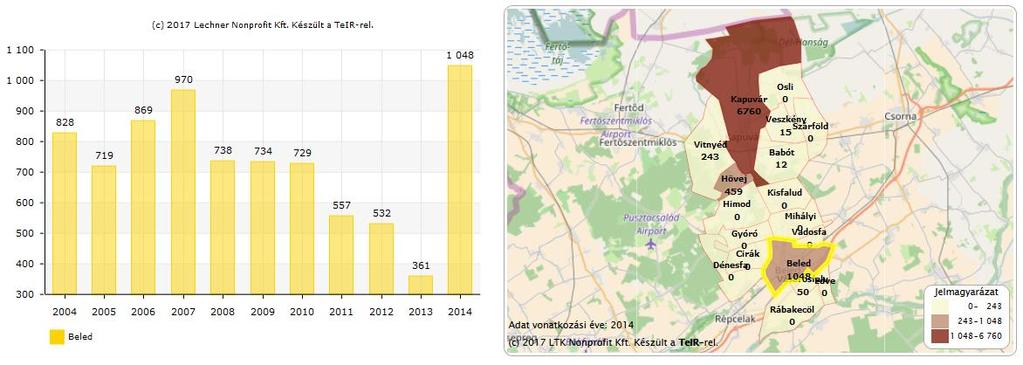Click the 2005 bar labeled 719
The width and height of the screenshot is (1023, 365).
(104, 230)
